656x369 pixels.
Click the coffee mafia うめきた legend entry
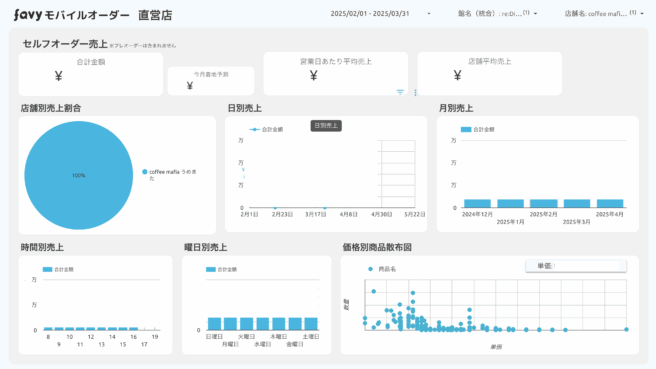coord(169,175)
